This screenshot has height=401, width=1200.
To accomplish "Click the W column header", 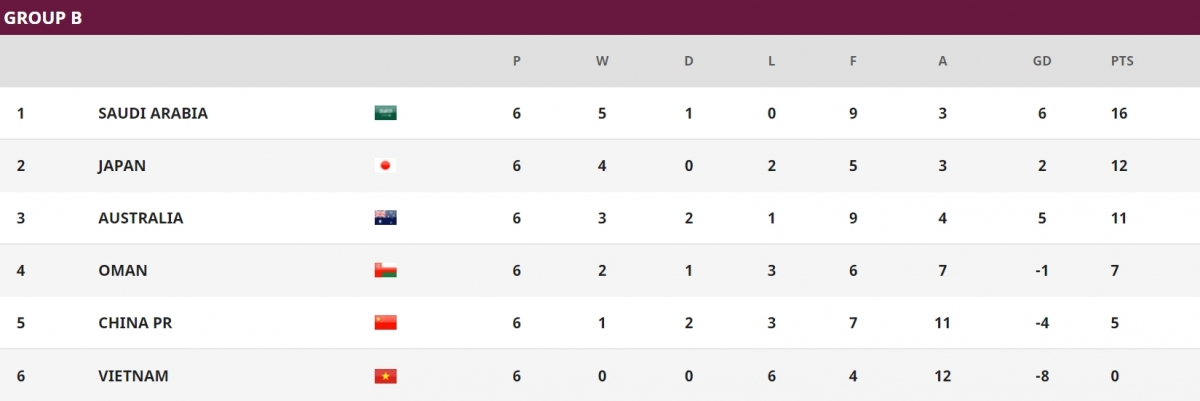I will 602,61.
